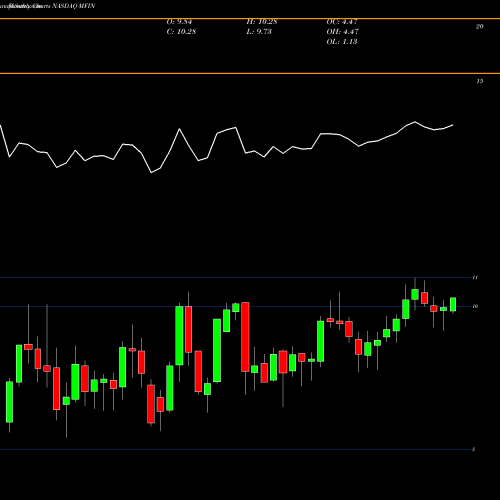The image size is (500, 500).
Task: Select the close value C: 10.28
Action: (x=181, y=32)
